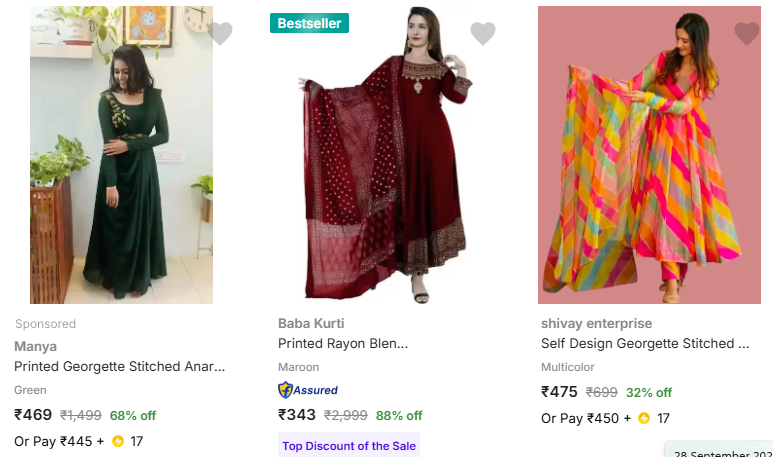773x457 pixels.
Task: Open the maroon kurti product image
Action: click(385, 155)
